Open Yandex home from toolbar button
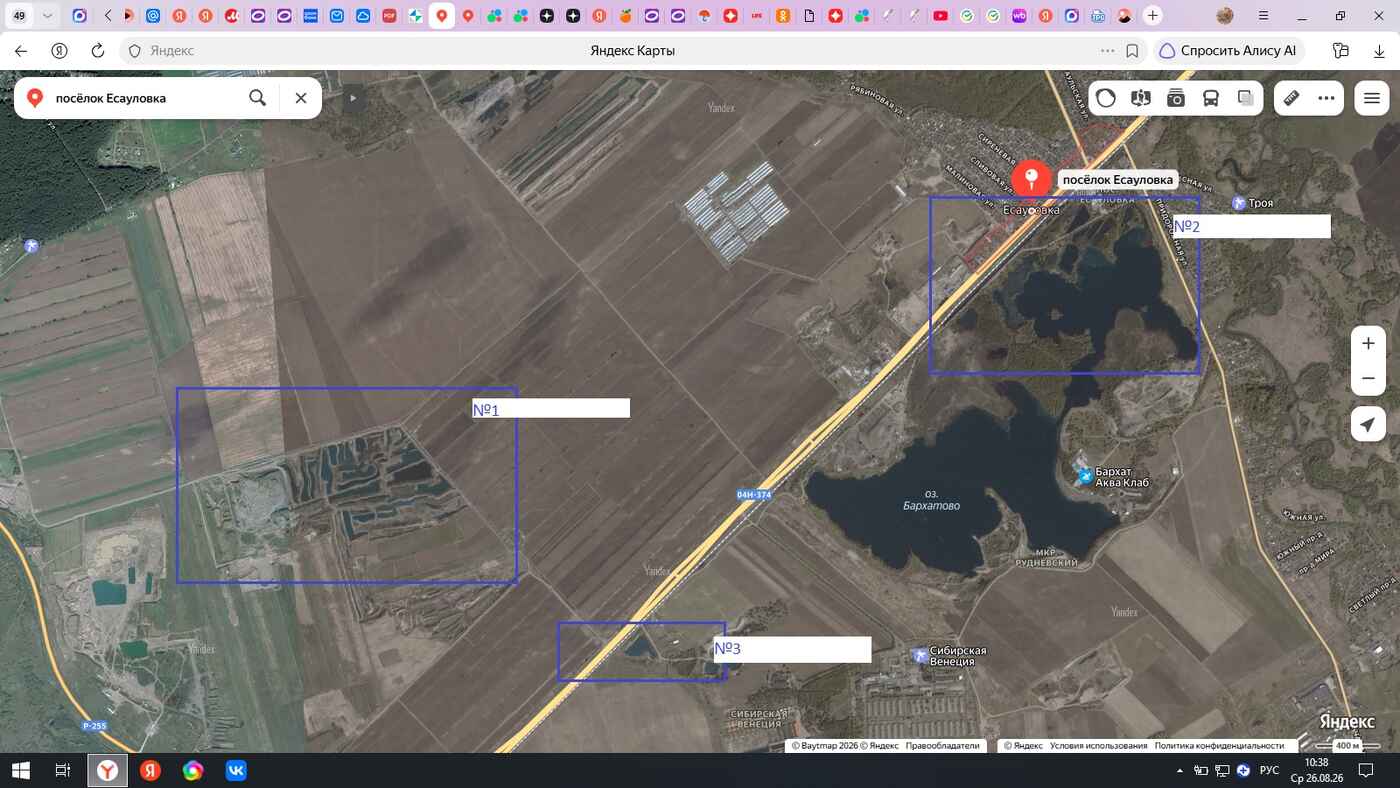 tap(59, 51)
